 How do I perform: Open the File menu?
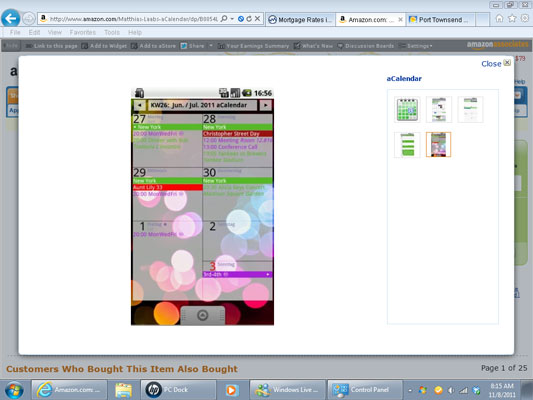coord(15,32)
